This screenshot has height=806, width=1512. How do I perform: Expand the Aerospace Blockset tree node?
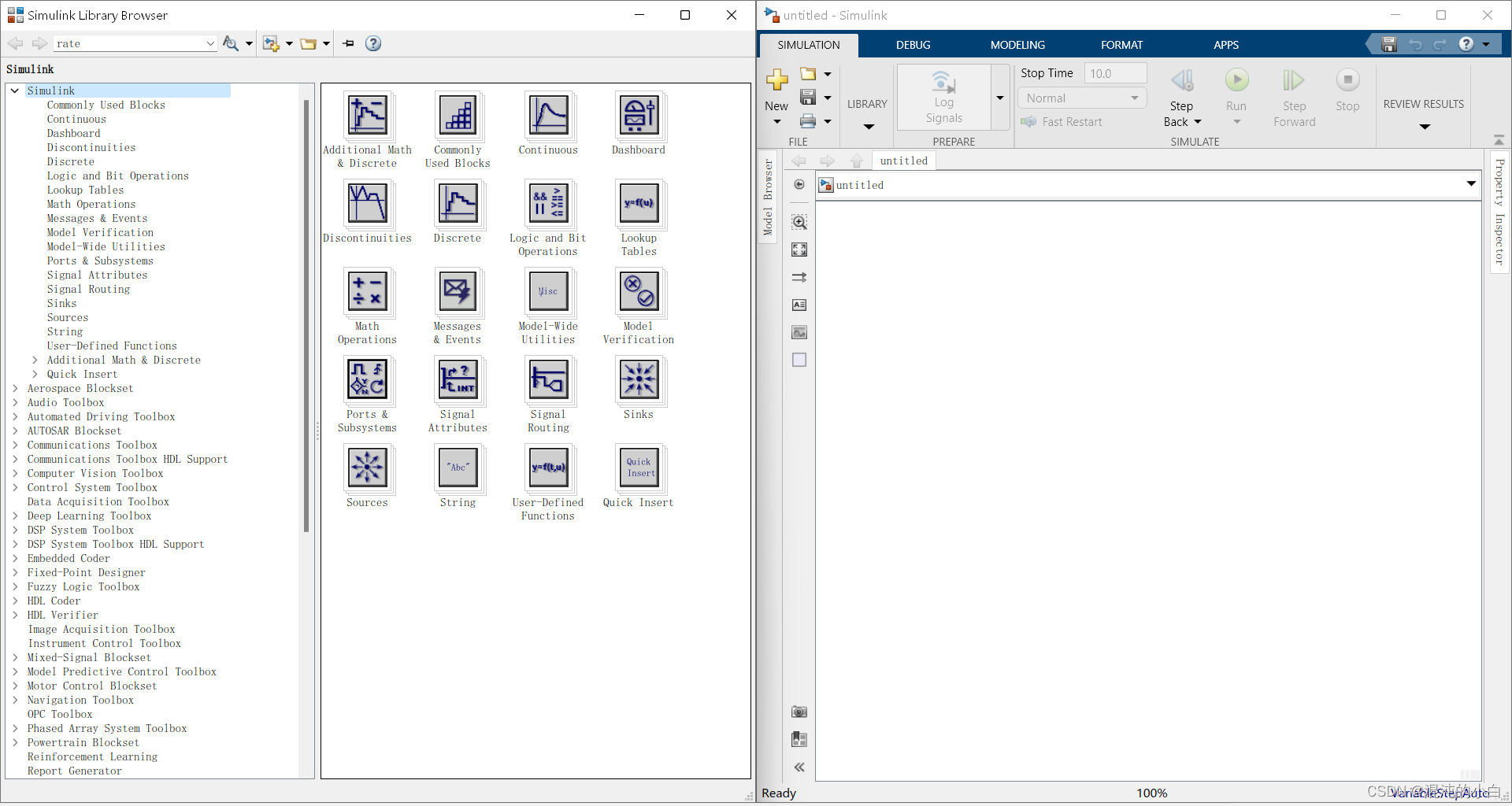click(15, 388)
